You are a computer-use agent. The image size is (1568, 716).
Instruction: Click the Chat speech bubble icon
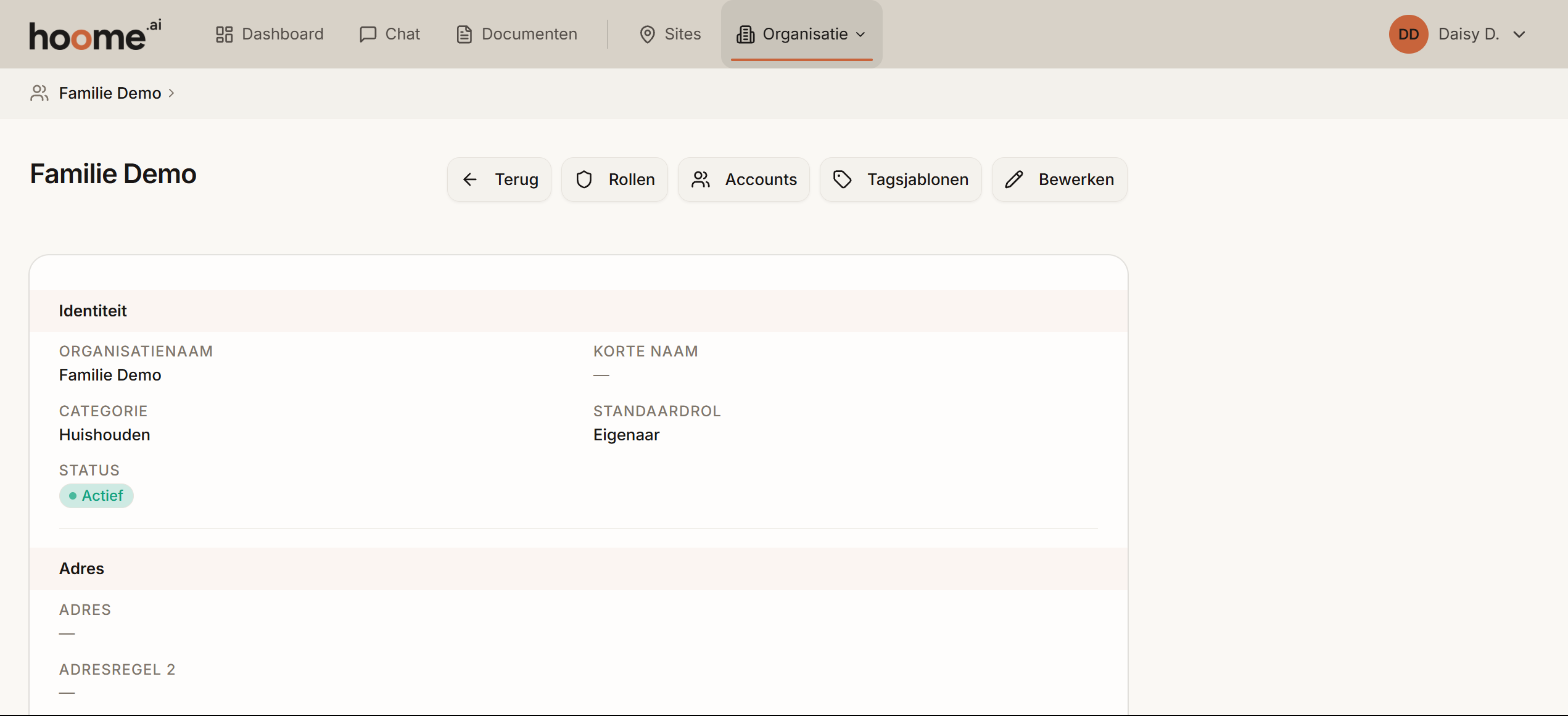click(x=367, y=34)
